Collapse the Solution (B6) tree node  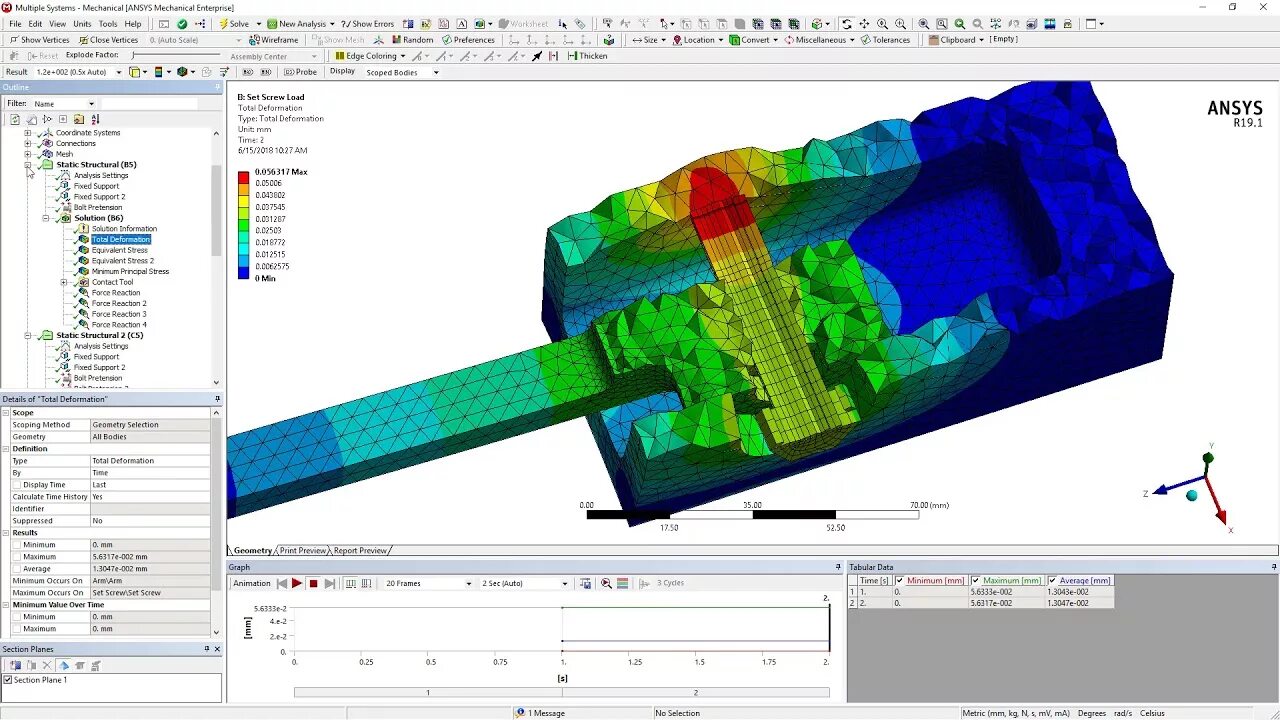pos(45,218)
